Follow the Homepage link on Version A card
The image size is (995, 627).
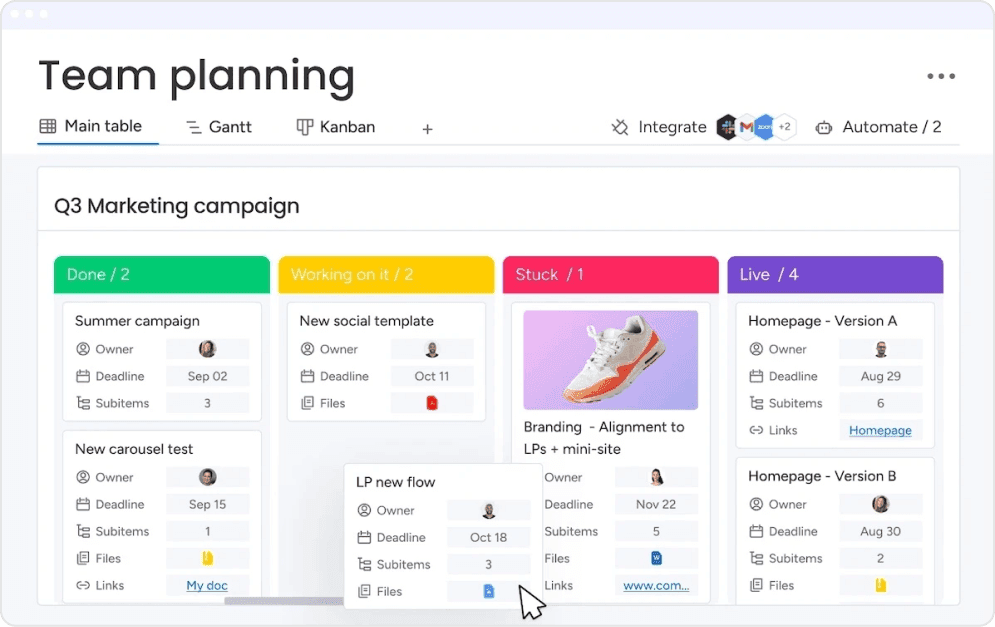pos(881,430)
